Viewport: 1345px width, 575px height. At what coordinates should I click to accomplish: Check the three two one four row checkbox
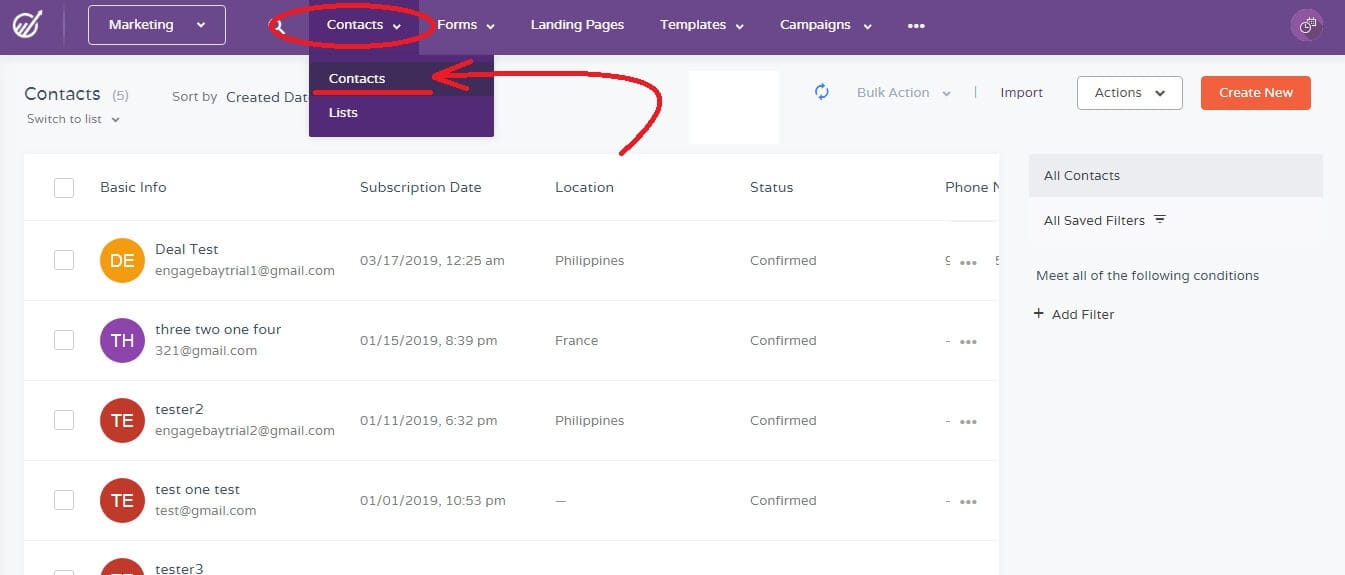tap(64, 340)
